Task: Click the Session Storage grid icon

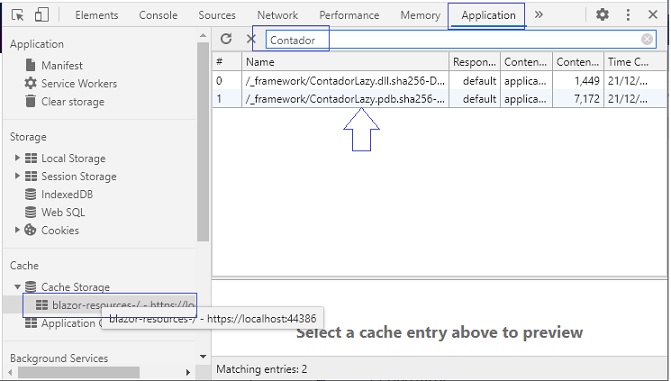Action: pos(31,176)
